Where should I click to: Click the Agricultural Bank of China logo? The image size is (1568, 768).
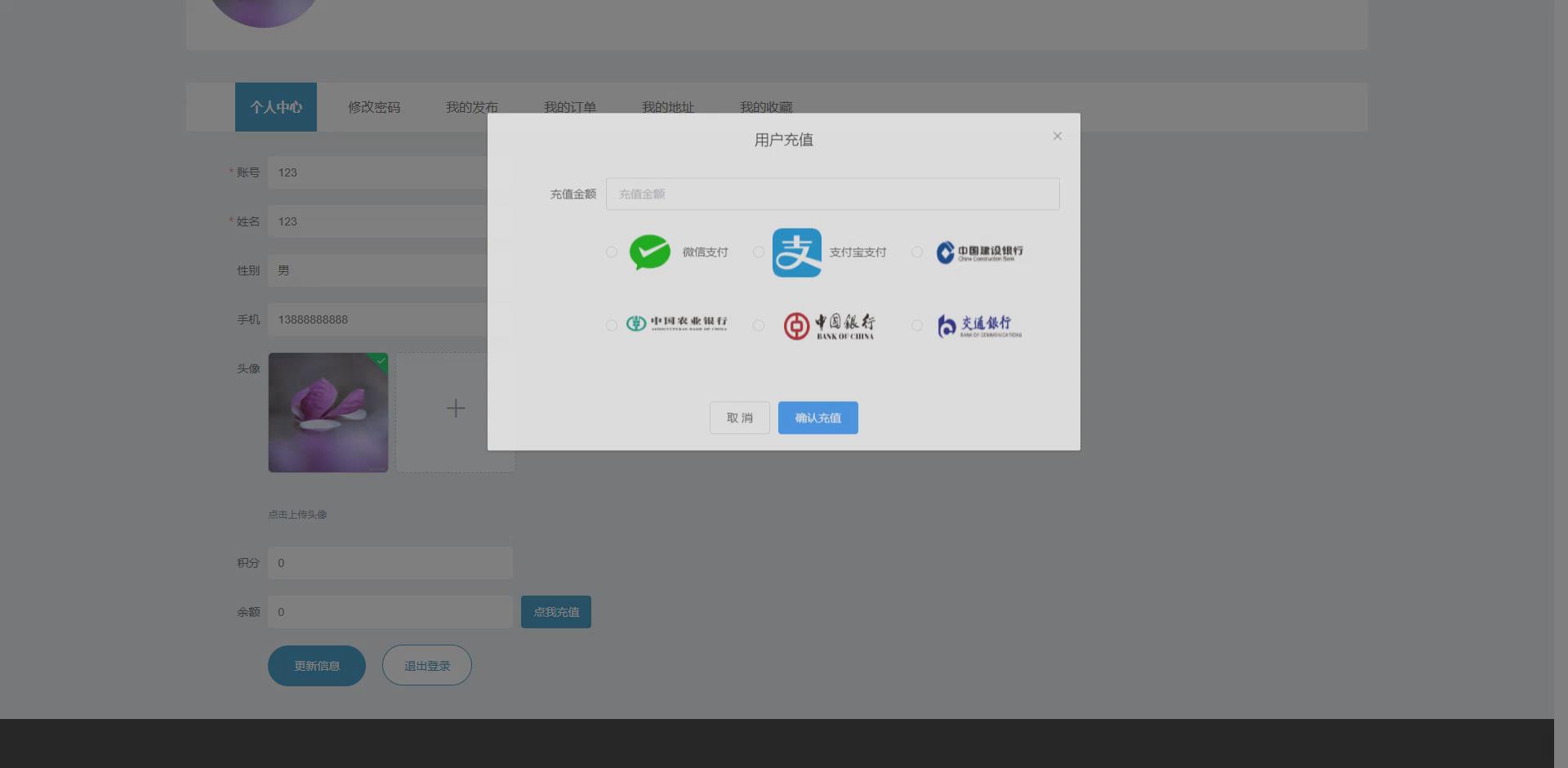coord(676,324)
